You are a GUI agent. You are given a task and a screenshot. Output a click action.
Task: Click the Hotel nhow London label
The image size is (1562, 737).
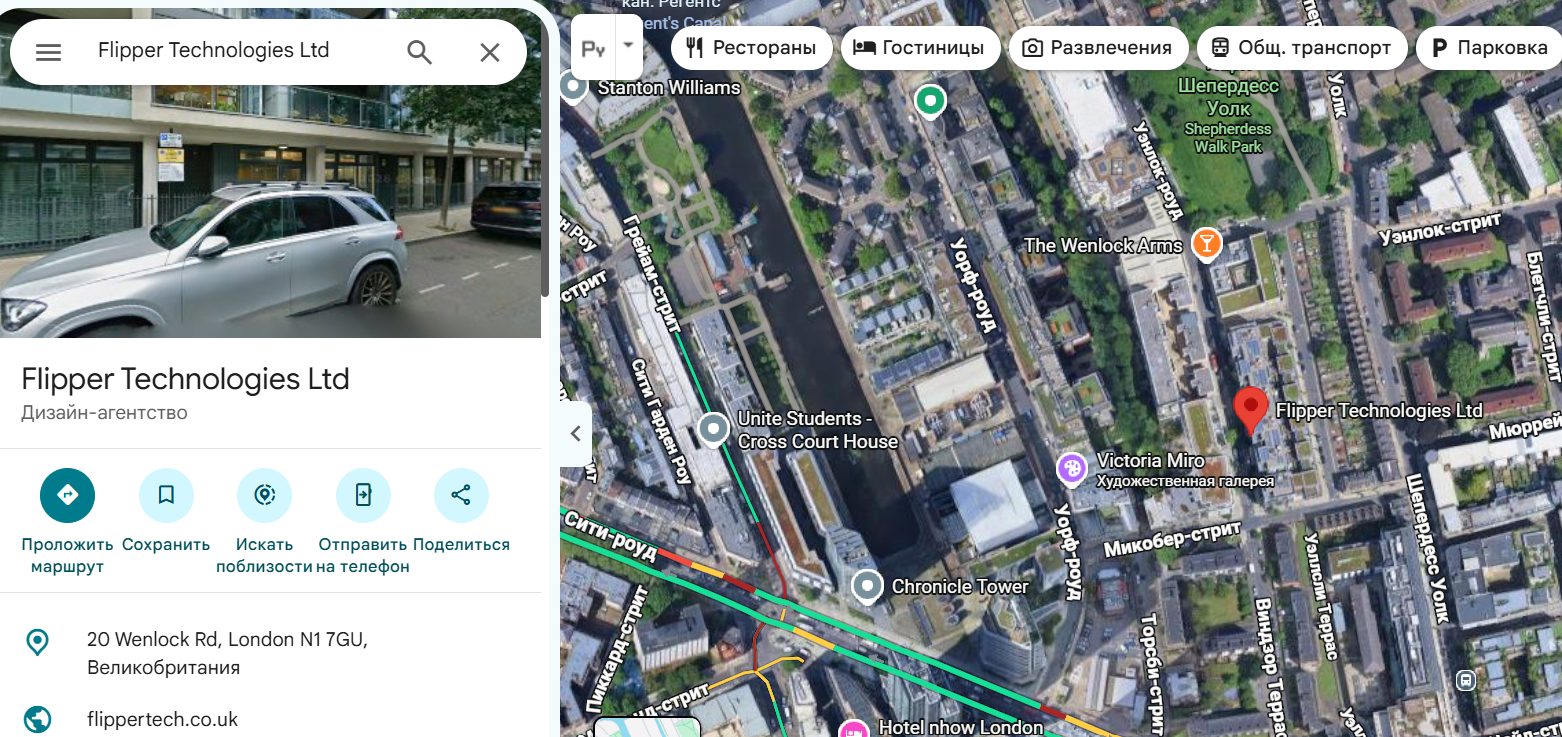[960, 727]
